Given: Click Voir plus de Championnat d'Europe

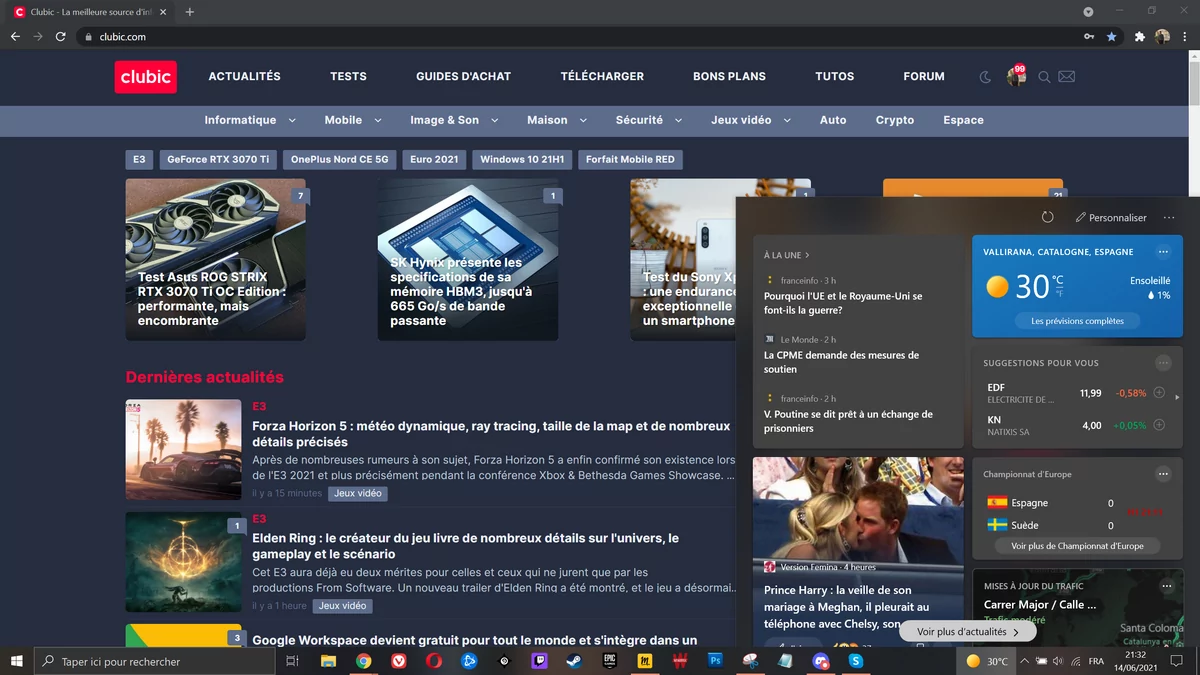Looking at the screenshot, I should pos(1077,546).
